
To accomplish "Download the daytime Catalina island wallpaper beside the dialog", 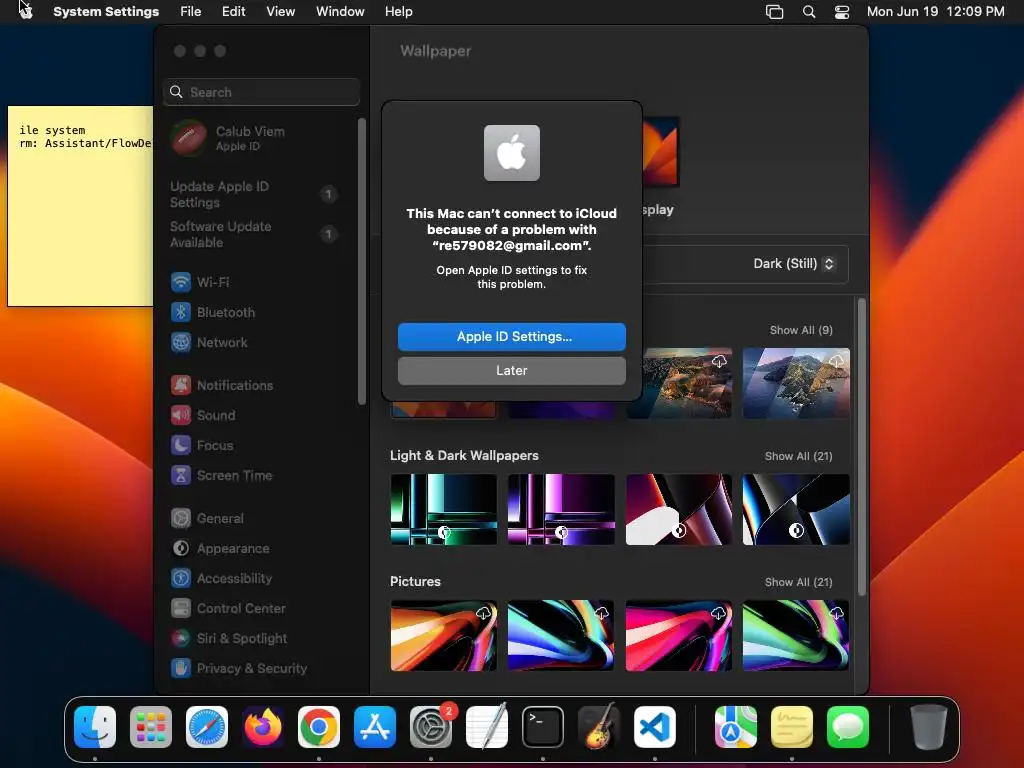I will pyautogui.click(x=719, y=361).
